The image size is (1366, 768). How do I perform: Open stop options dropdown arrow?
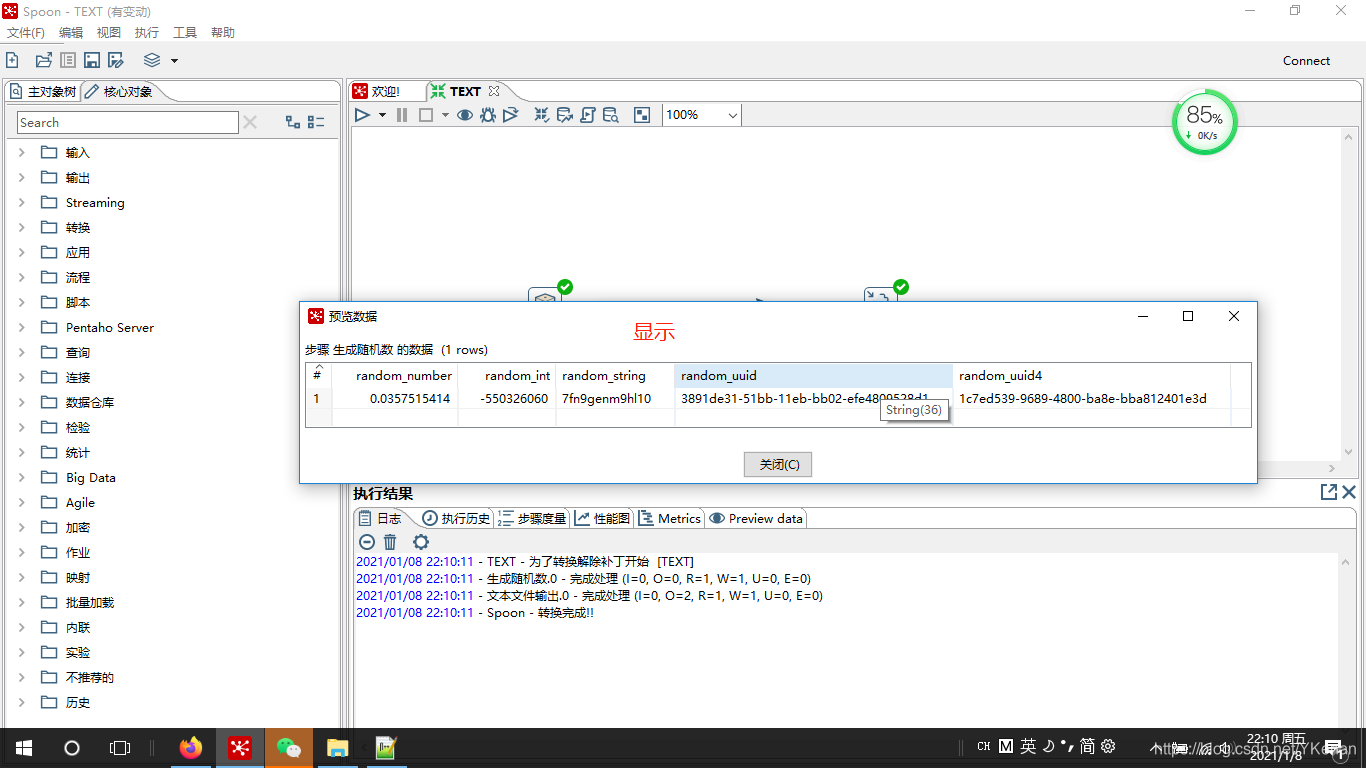pos(444,115)
